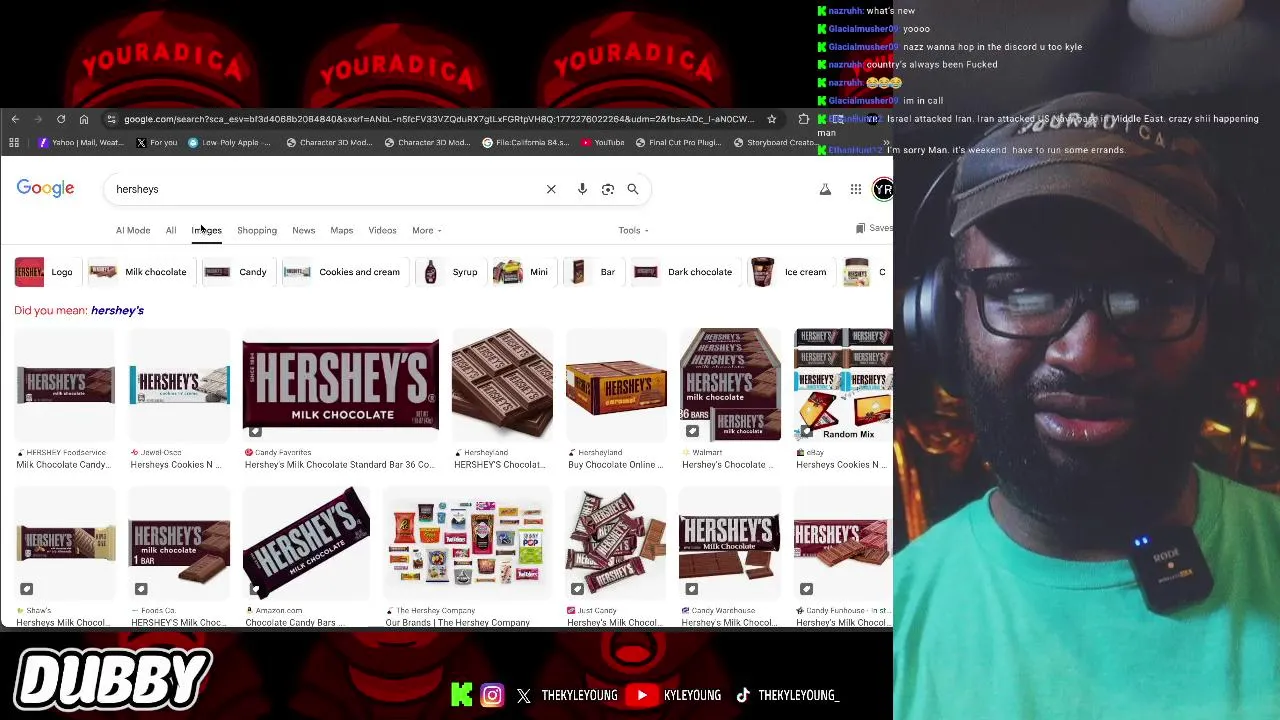The width and height of the screenshot is (1280, 720).
Task: Open Candy Warehouse Hershey's image
Action: click(729, 543)
